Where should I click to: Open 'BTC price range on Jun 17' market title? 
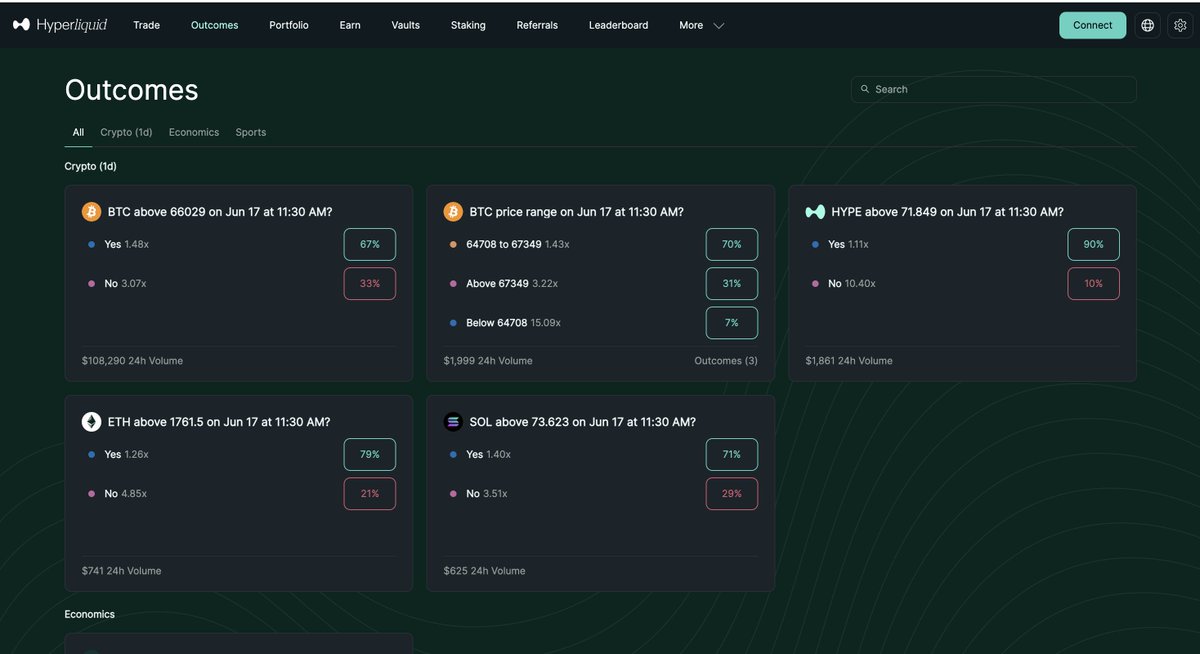tap(577, 212)
